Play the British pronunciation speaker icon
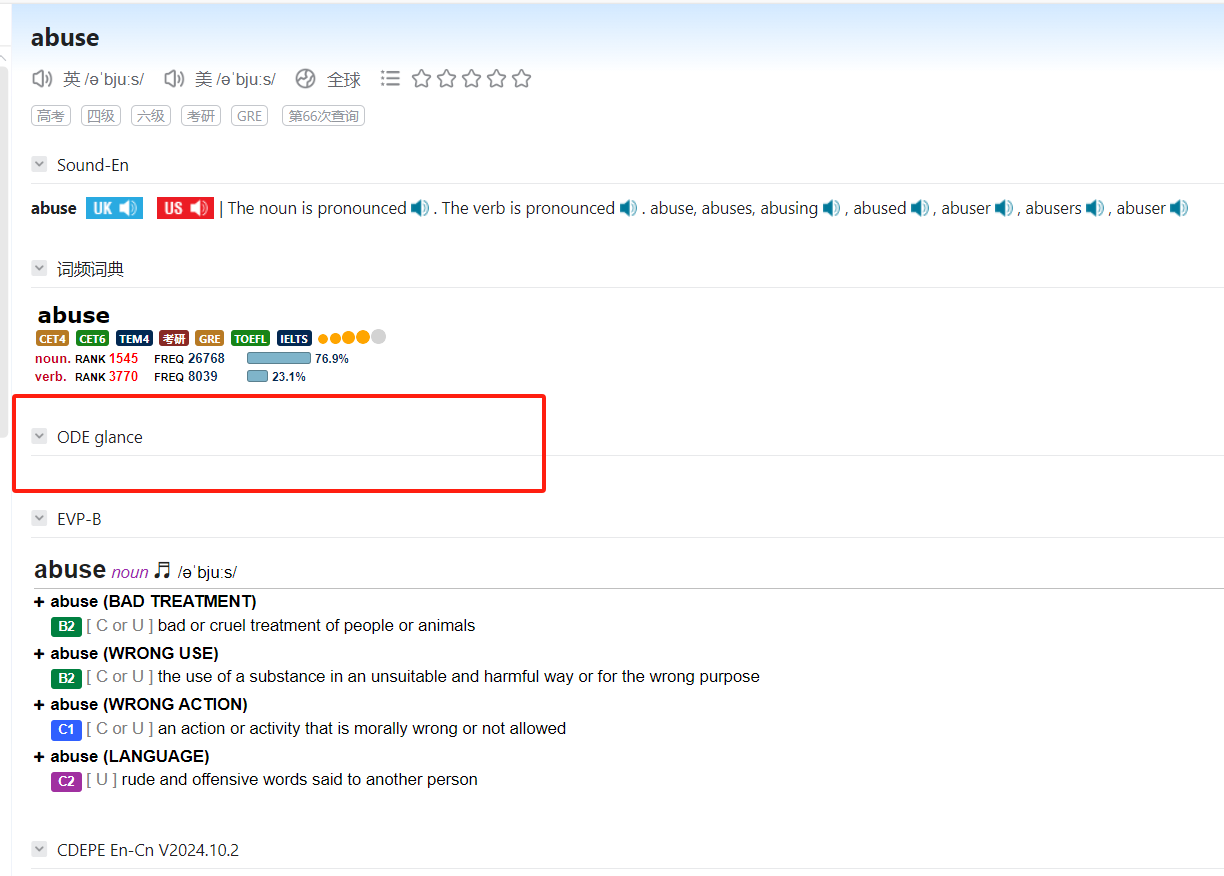This screenshot has width=1224, height=876. coord(42,79)
